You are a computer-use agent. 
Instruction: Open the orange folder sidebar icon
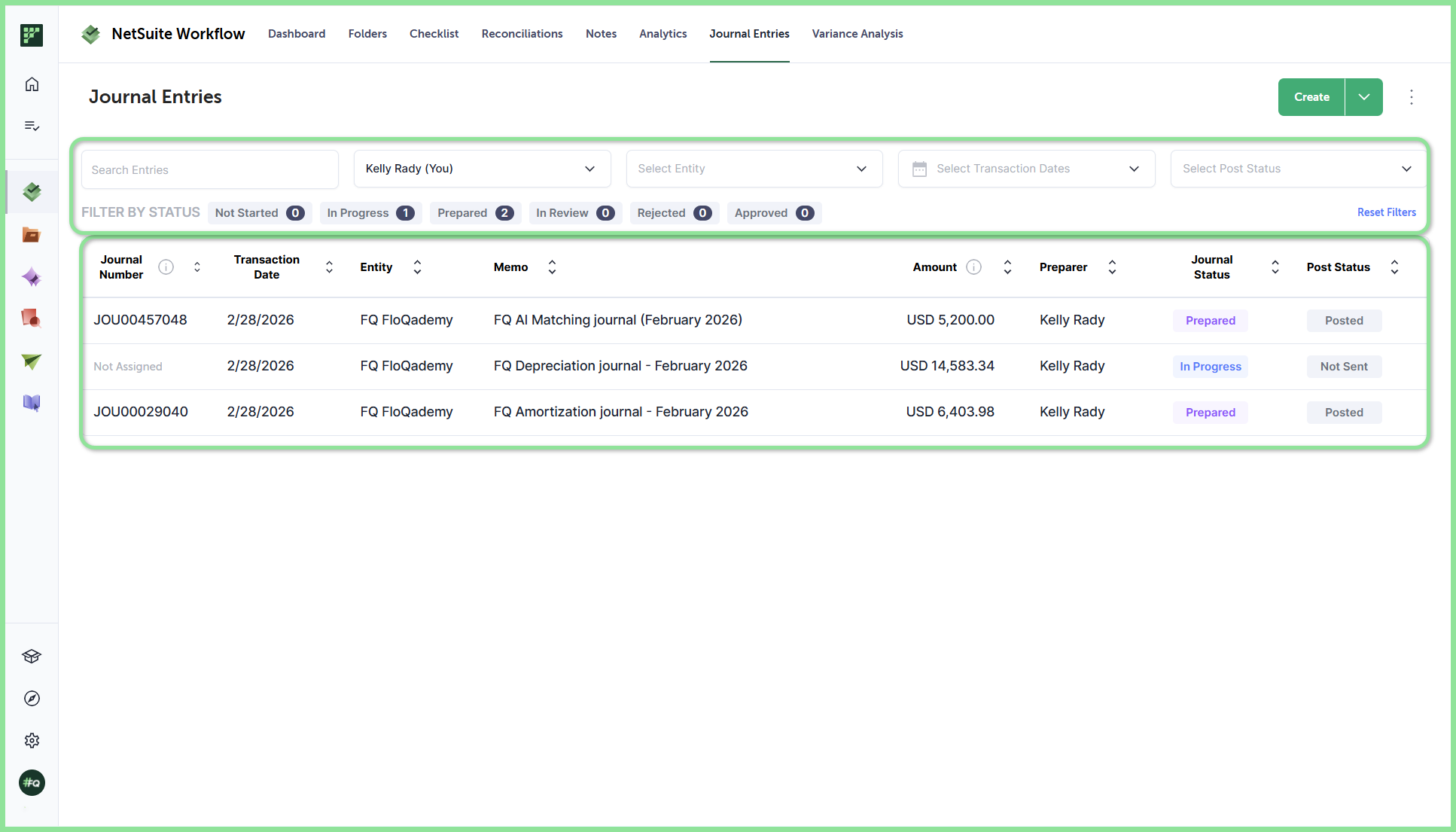[x=32, y=235]
